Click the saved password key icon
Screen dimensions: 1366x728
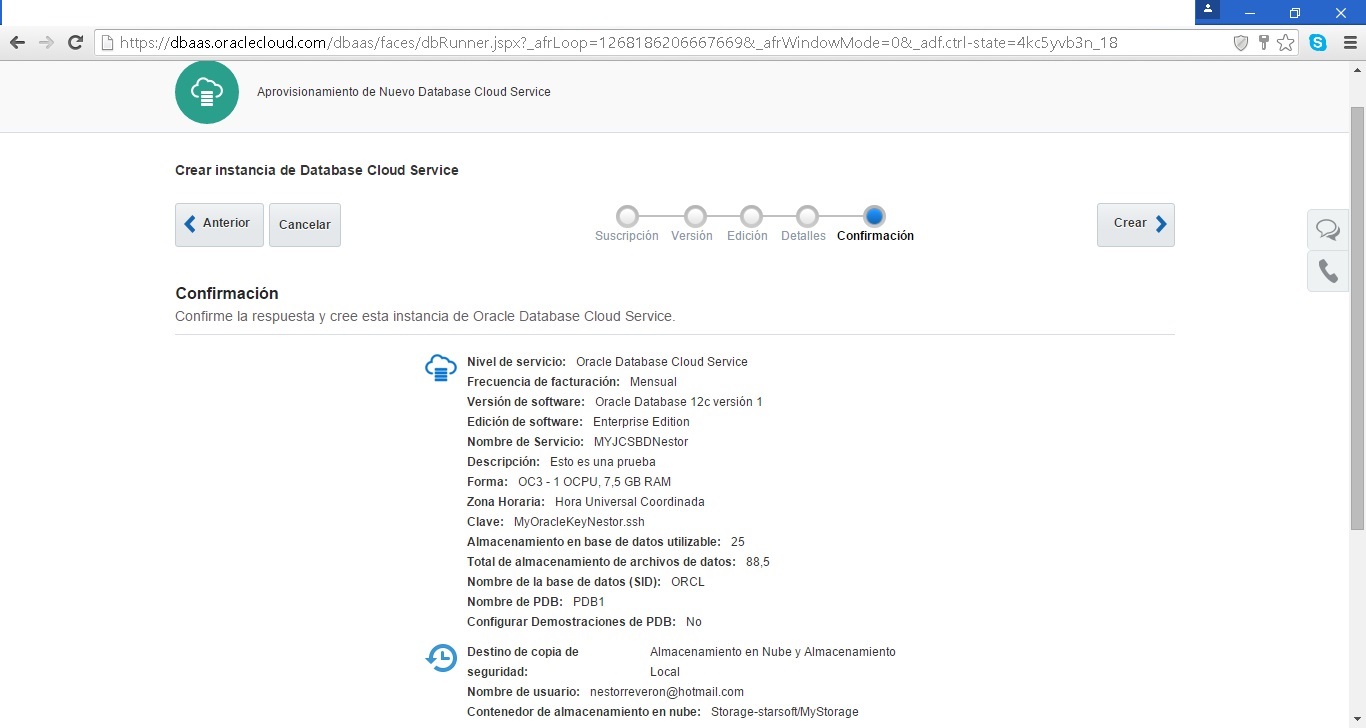pos(1264,43)
